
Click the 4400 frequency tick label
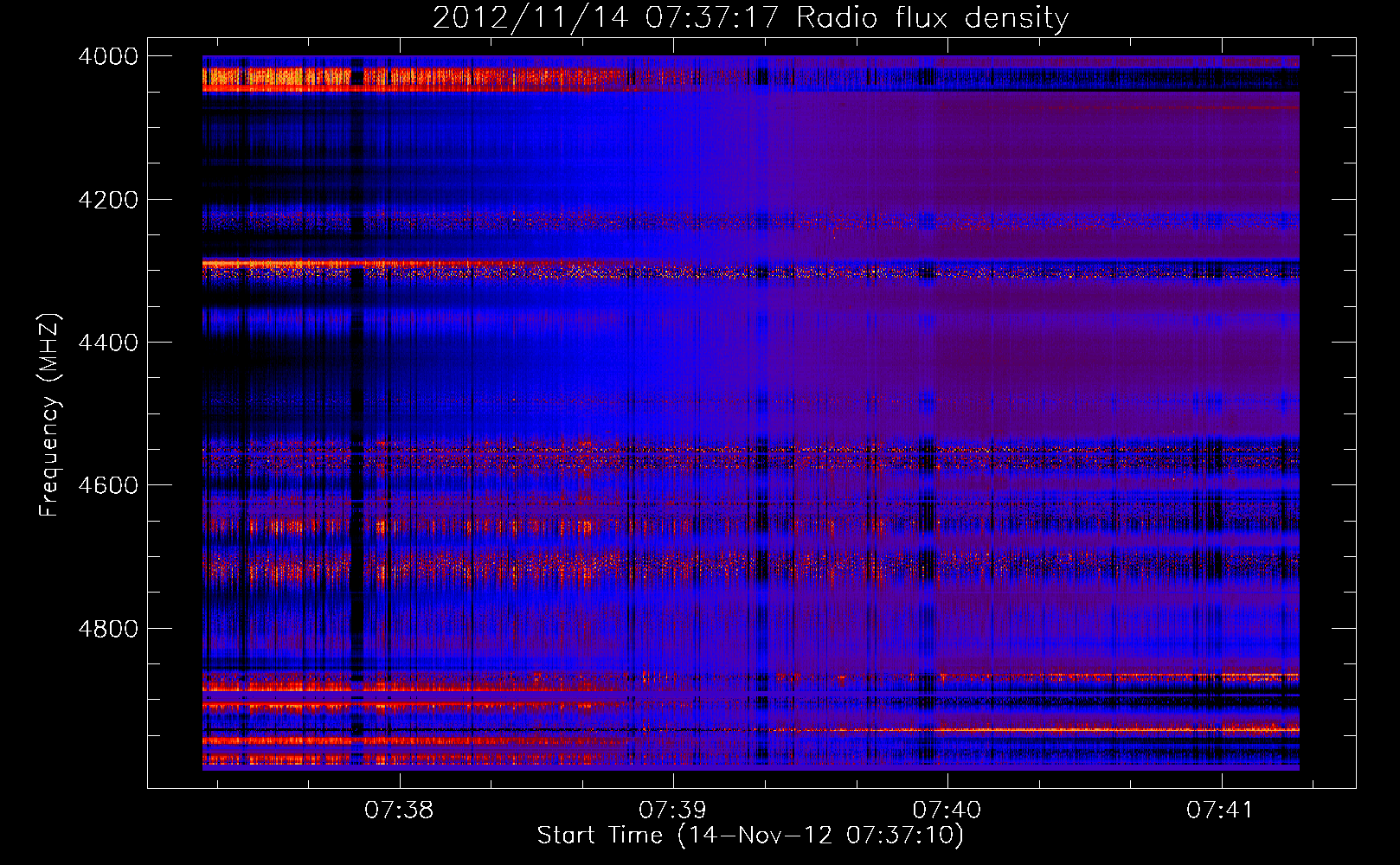[108, 343]
